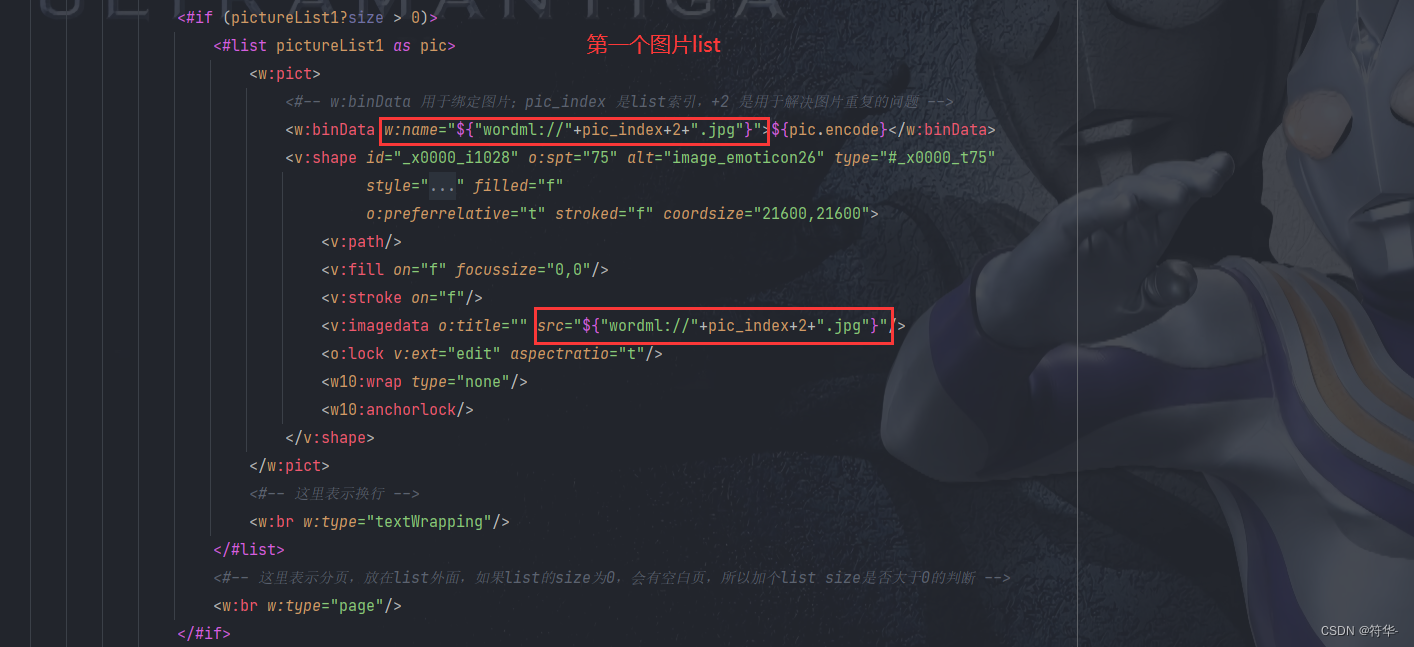This screenshot has width=1414, height=647.
Task: Click the closing /#list tag
Action: (249, 550)
